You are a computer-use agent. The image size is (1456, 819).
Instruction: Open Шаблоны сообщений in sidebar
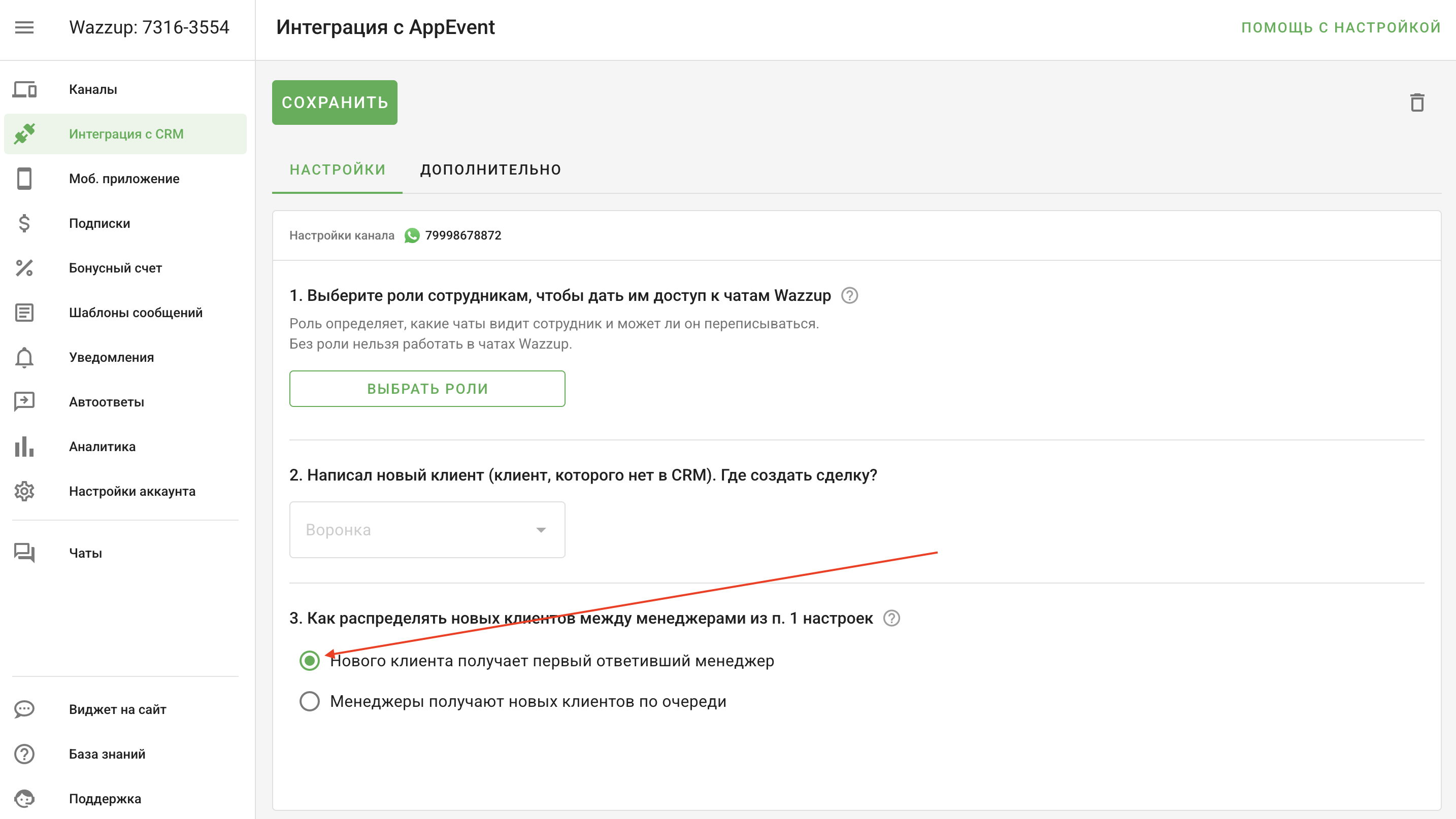[x=136, y=313]
